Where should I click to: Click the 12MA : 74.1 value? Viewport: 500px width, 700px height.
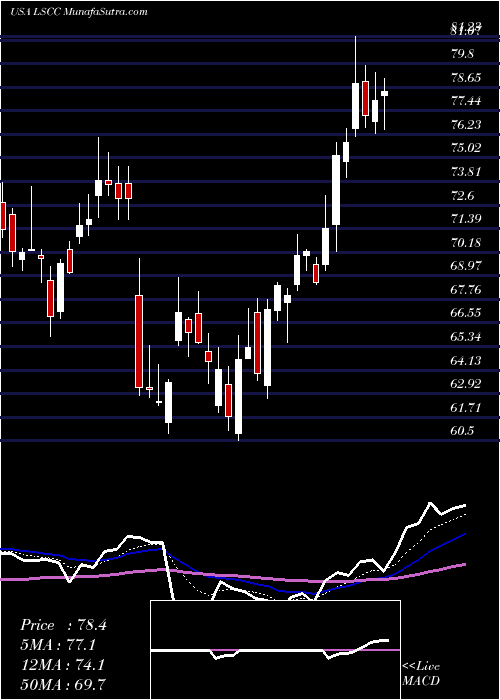tap(62, 664)
